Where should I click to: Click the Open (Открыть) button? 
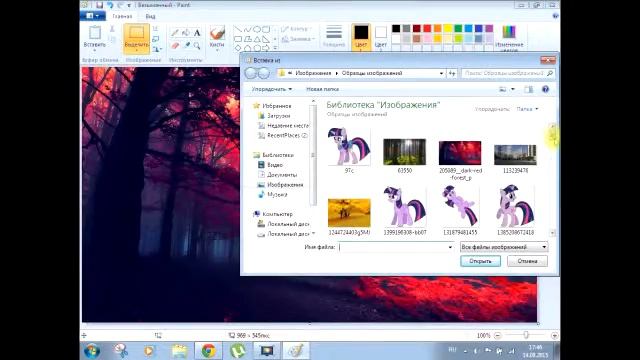(x=480, y=261)
